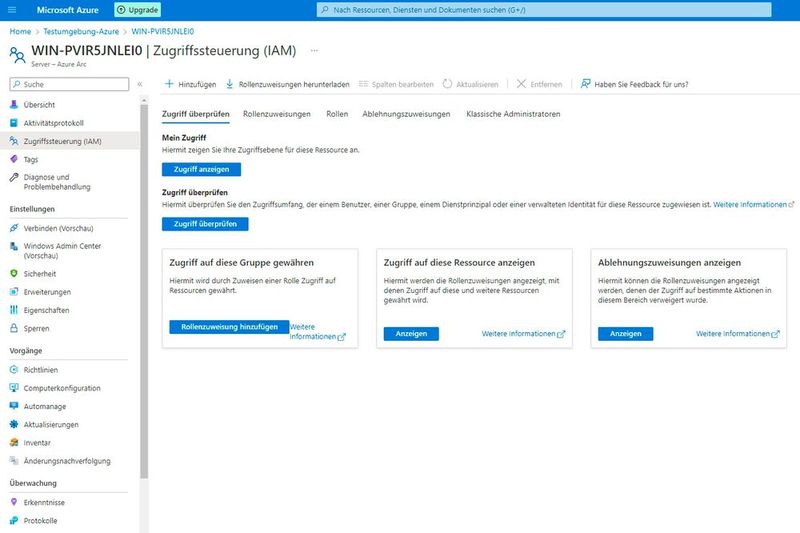The image size is (800, 533).
Task: Click the Sperren lock icon
Action: click(14, 328)
